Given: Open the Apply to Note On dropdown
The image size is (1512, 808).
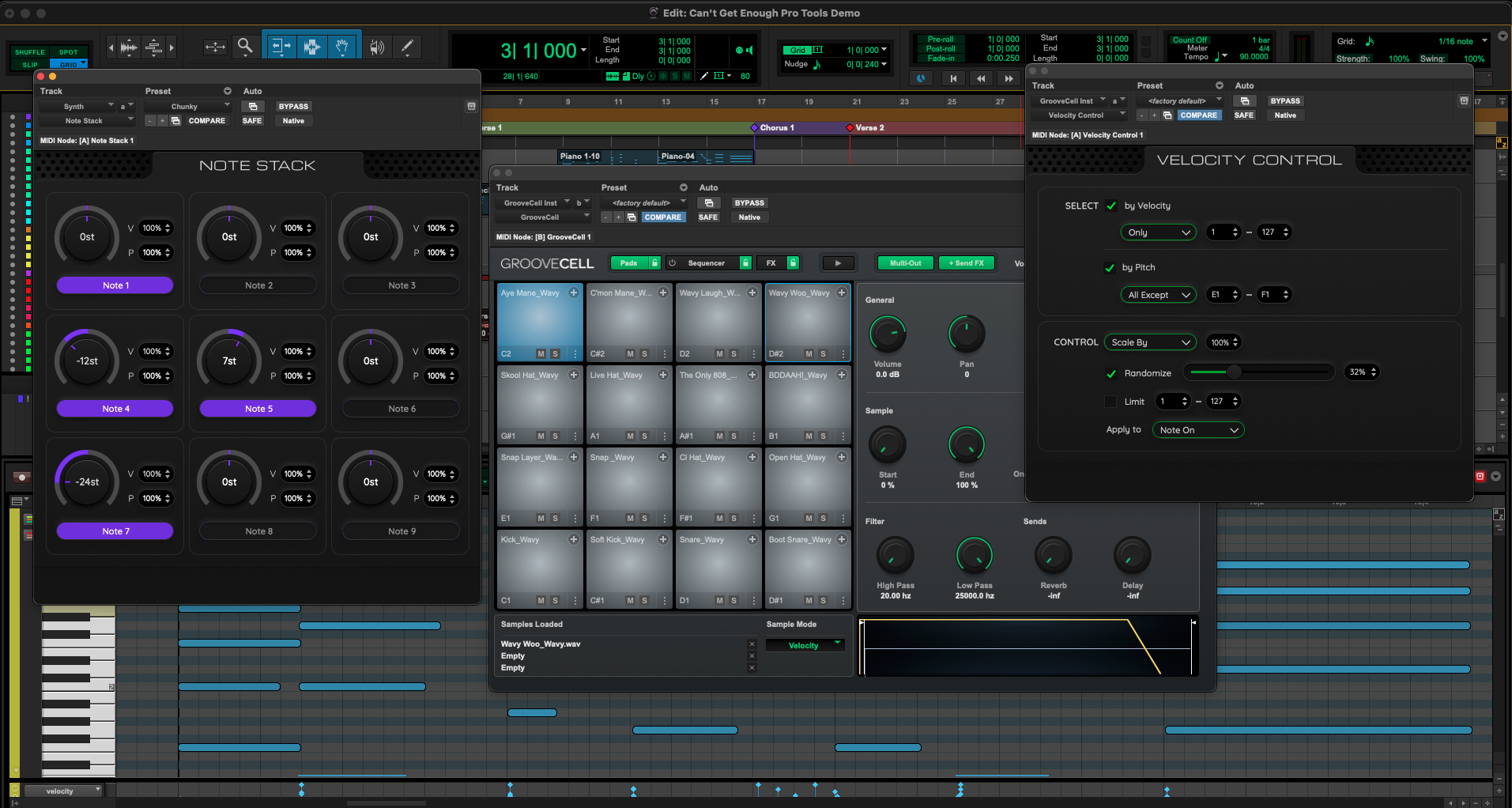Looking at the screenshot, I should point(1197,429).
